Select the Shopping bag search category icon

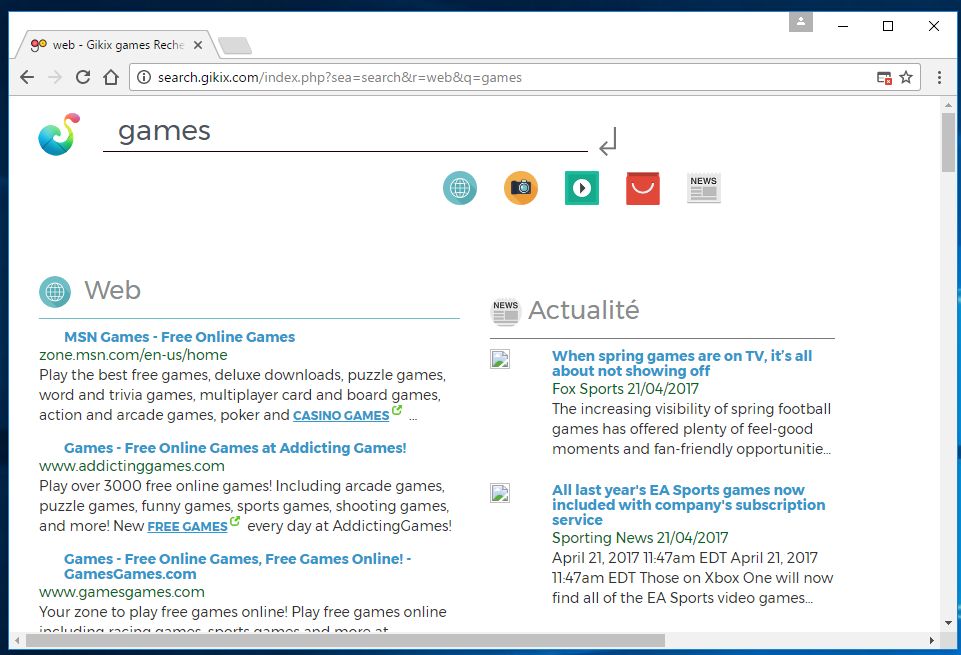pos(643,188)
